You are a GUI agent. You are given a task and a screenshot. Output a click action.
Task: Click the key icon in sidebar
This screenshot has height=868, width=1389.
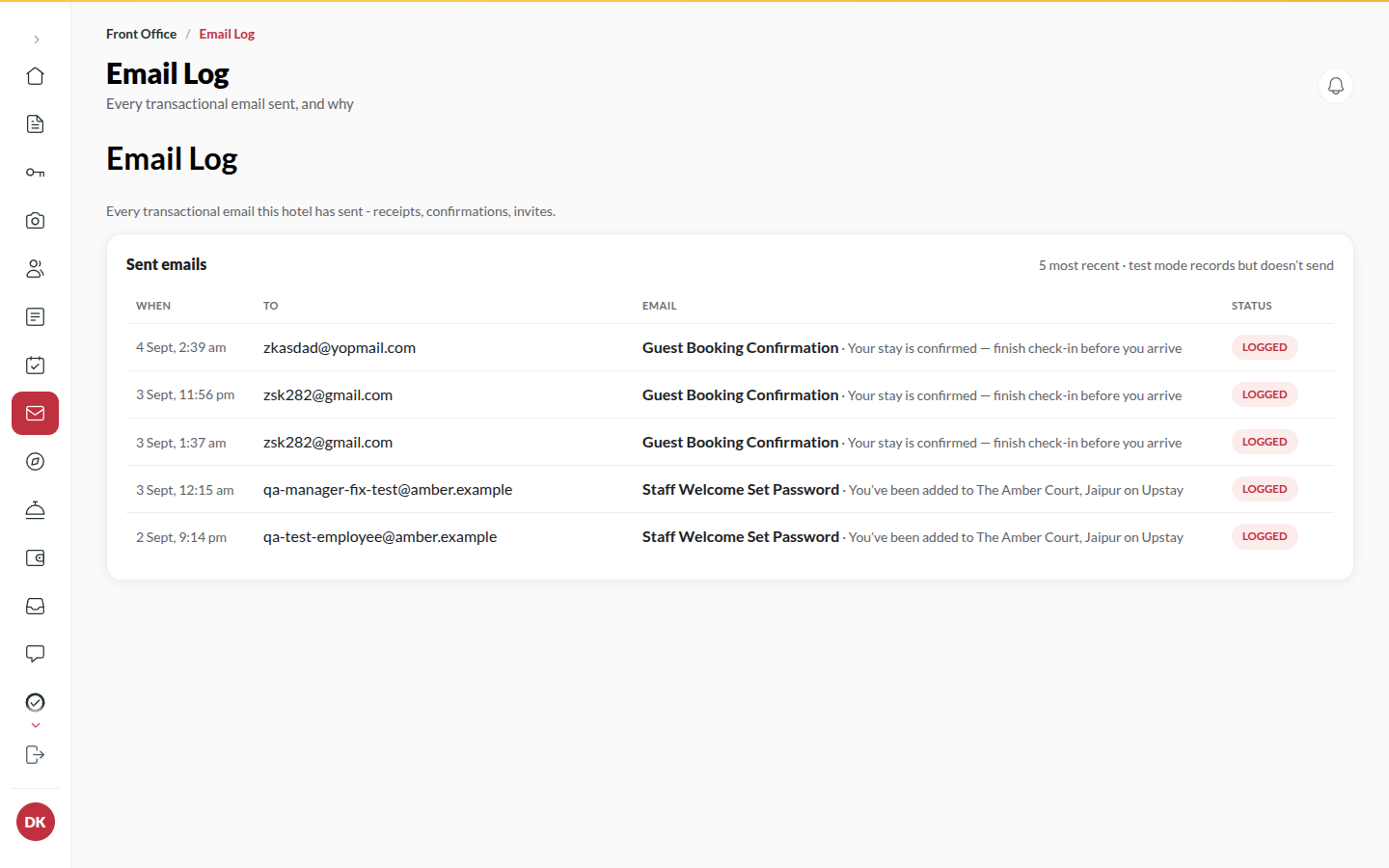coord(36,173)
